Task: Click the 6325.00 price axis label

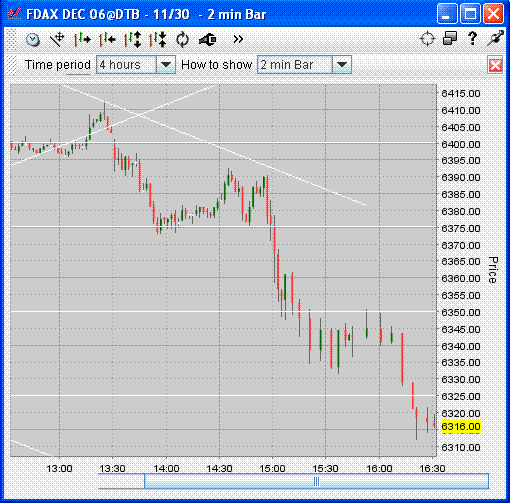Action: pos(461,396)
